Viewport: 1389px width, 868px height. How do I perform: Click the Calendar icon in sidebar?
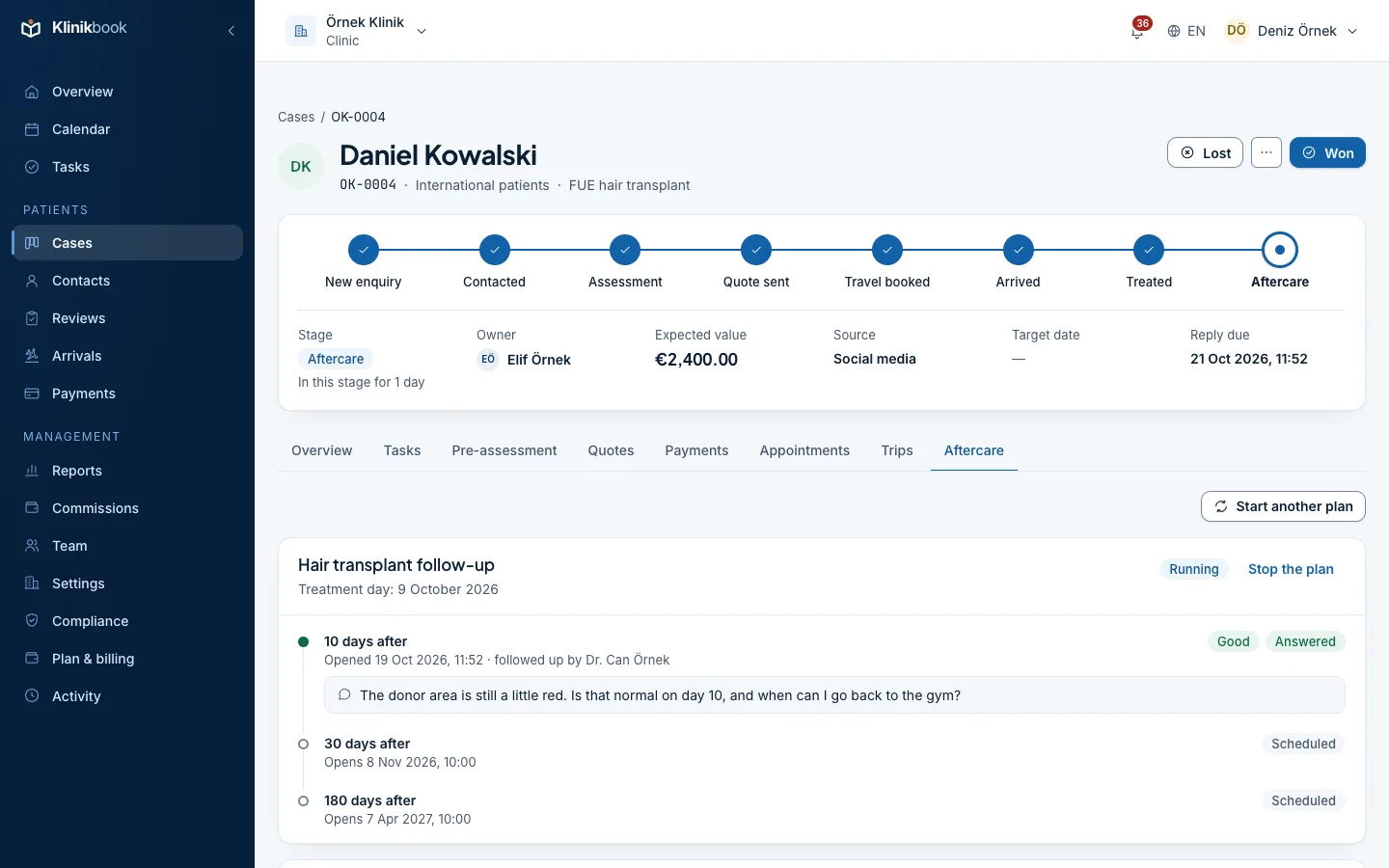[32, 129]
